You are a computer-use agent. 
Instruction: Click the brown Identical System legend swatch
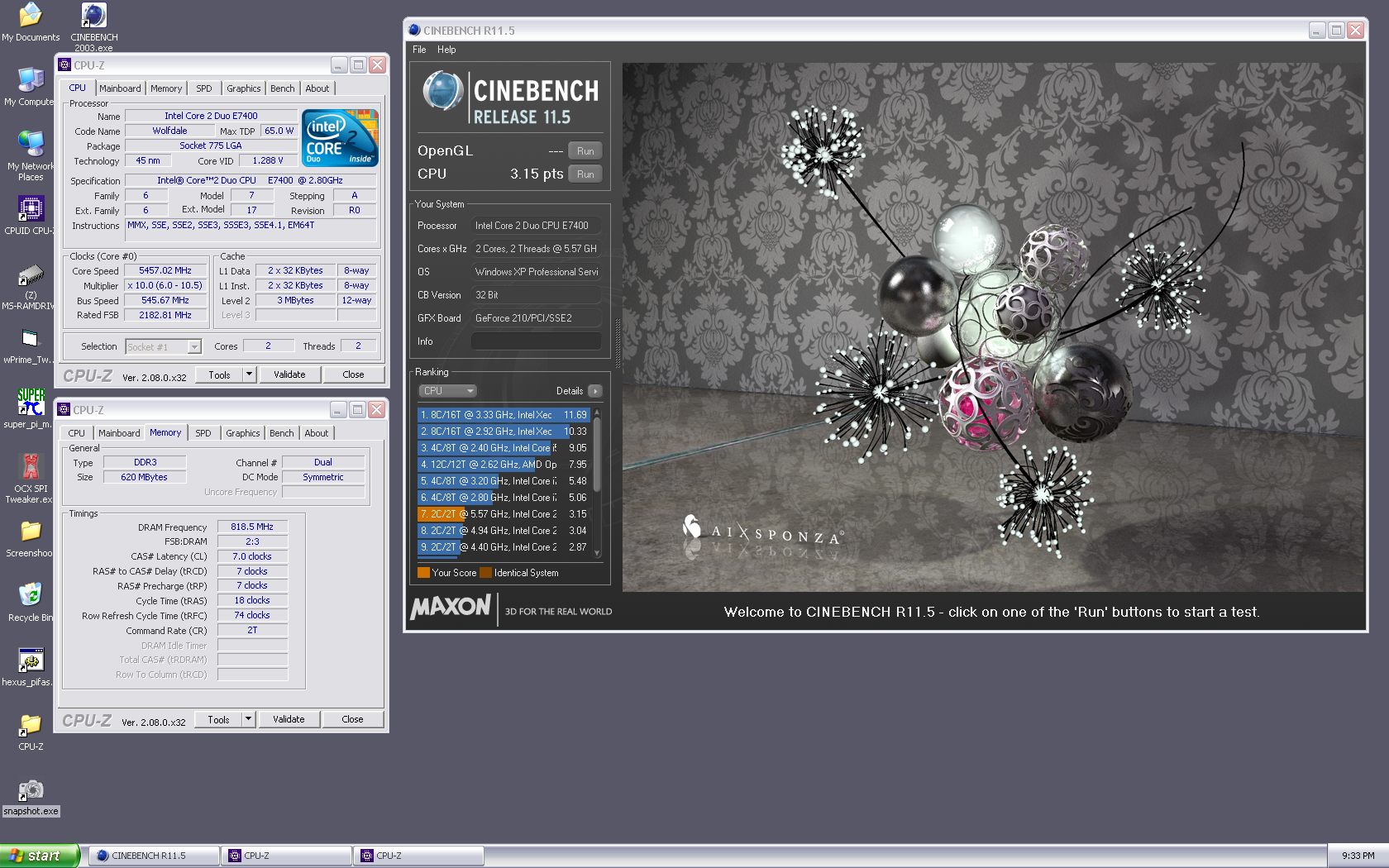[x=486, y=573]
